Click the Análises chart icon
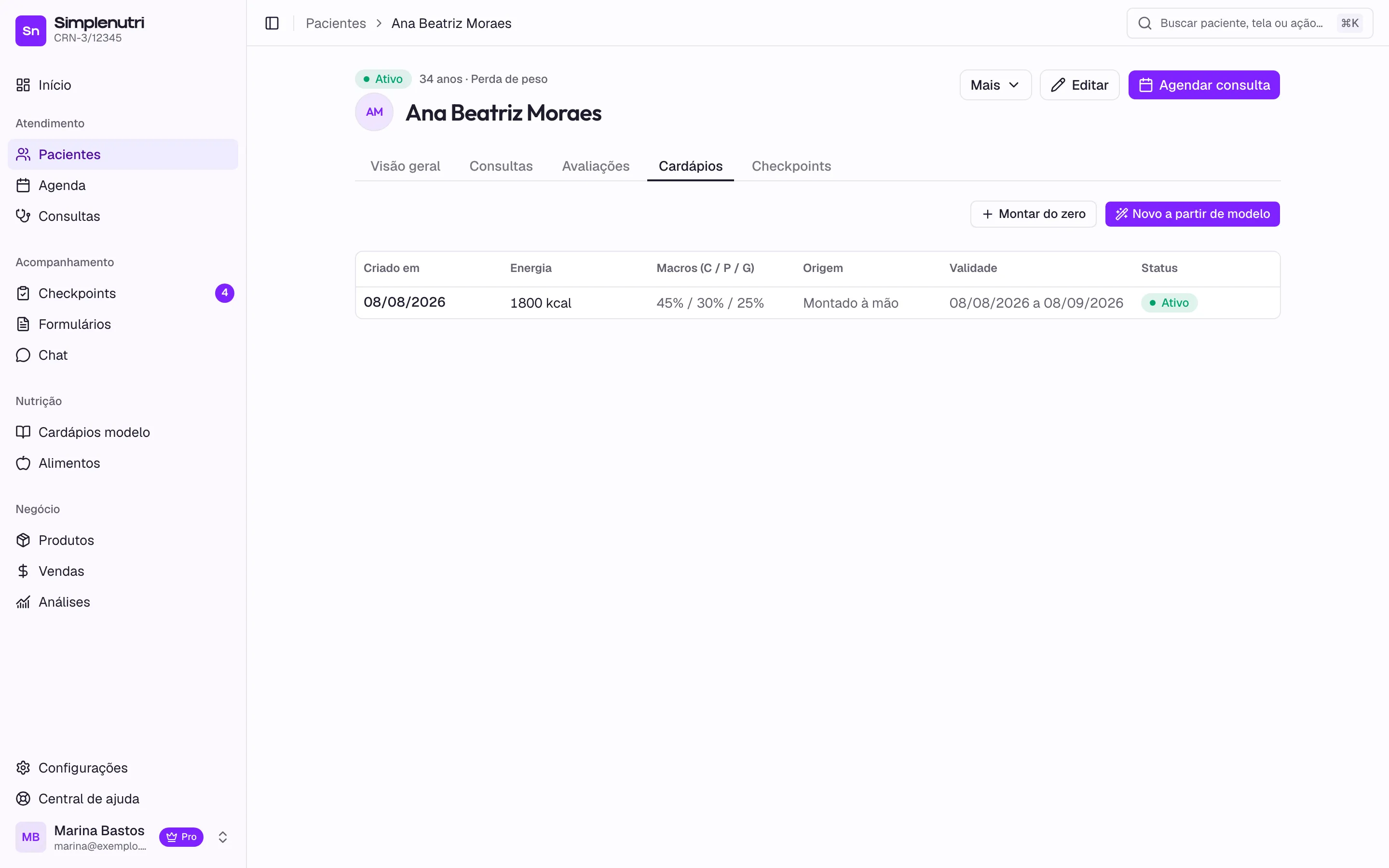Image resolution: width=1389 pixels, height=868 pixels. tap(23, 602)
